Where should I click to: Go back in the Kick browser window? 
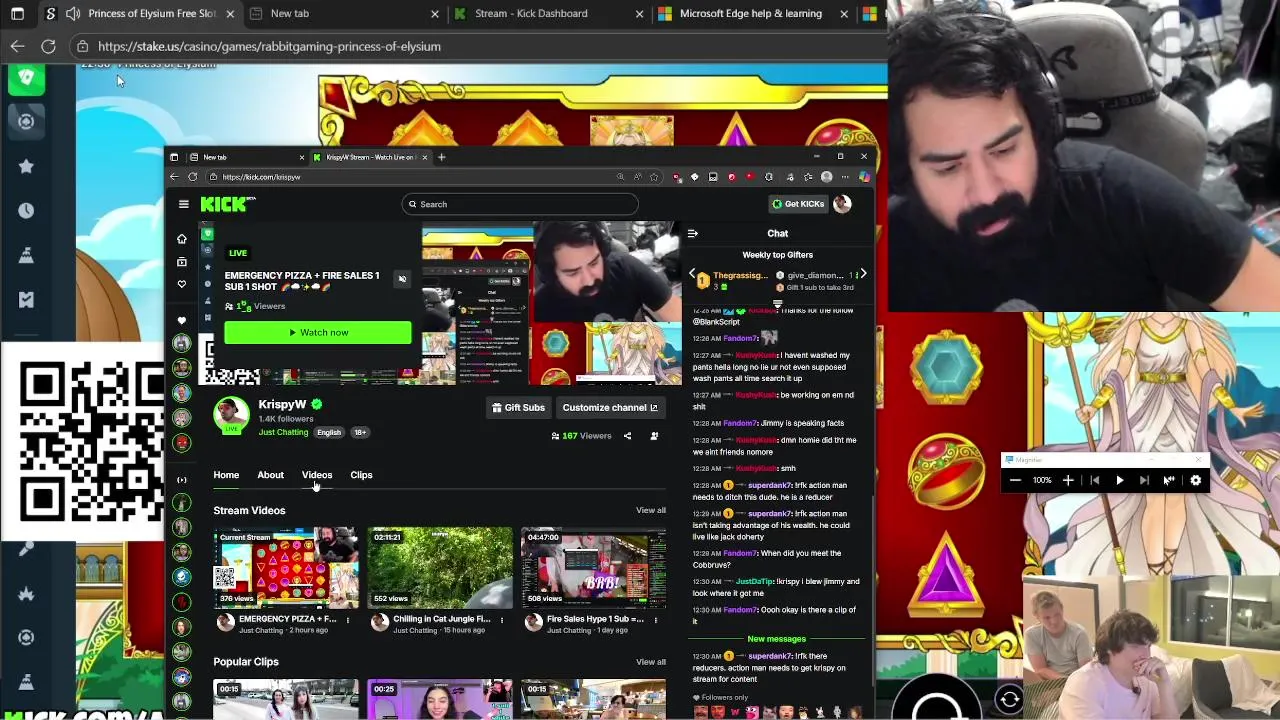[x=174, y=177]
